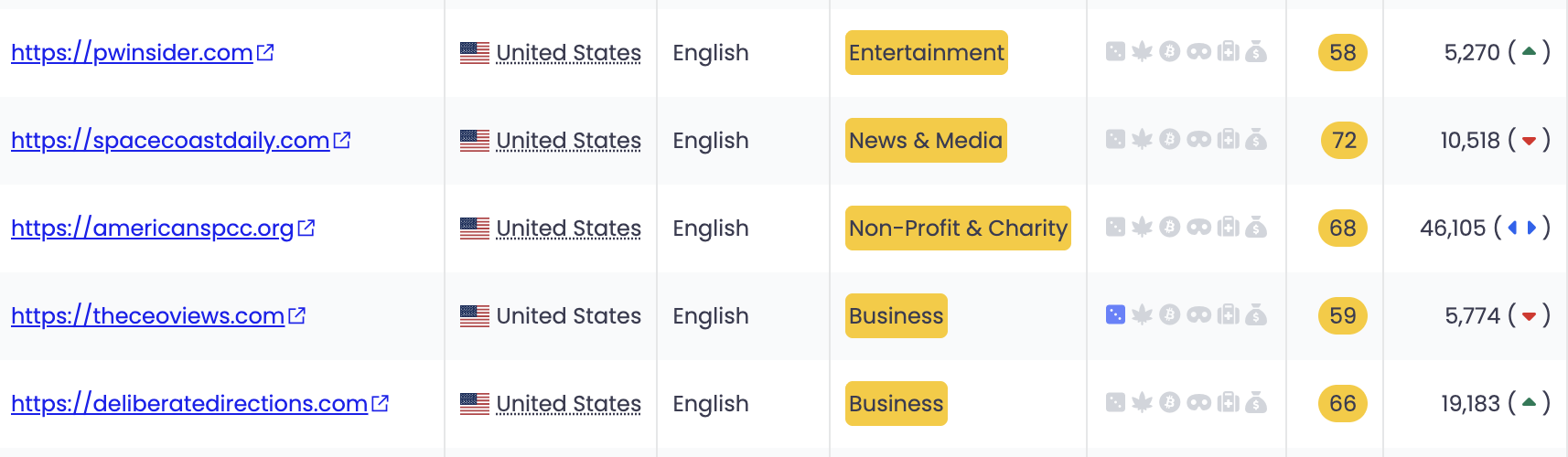Click the mask icon in americanspcc.org row
Viewport: 1568px width, 457px height.
pyautogui.click(x=1198, y=228)
